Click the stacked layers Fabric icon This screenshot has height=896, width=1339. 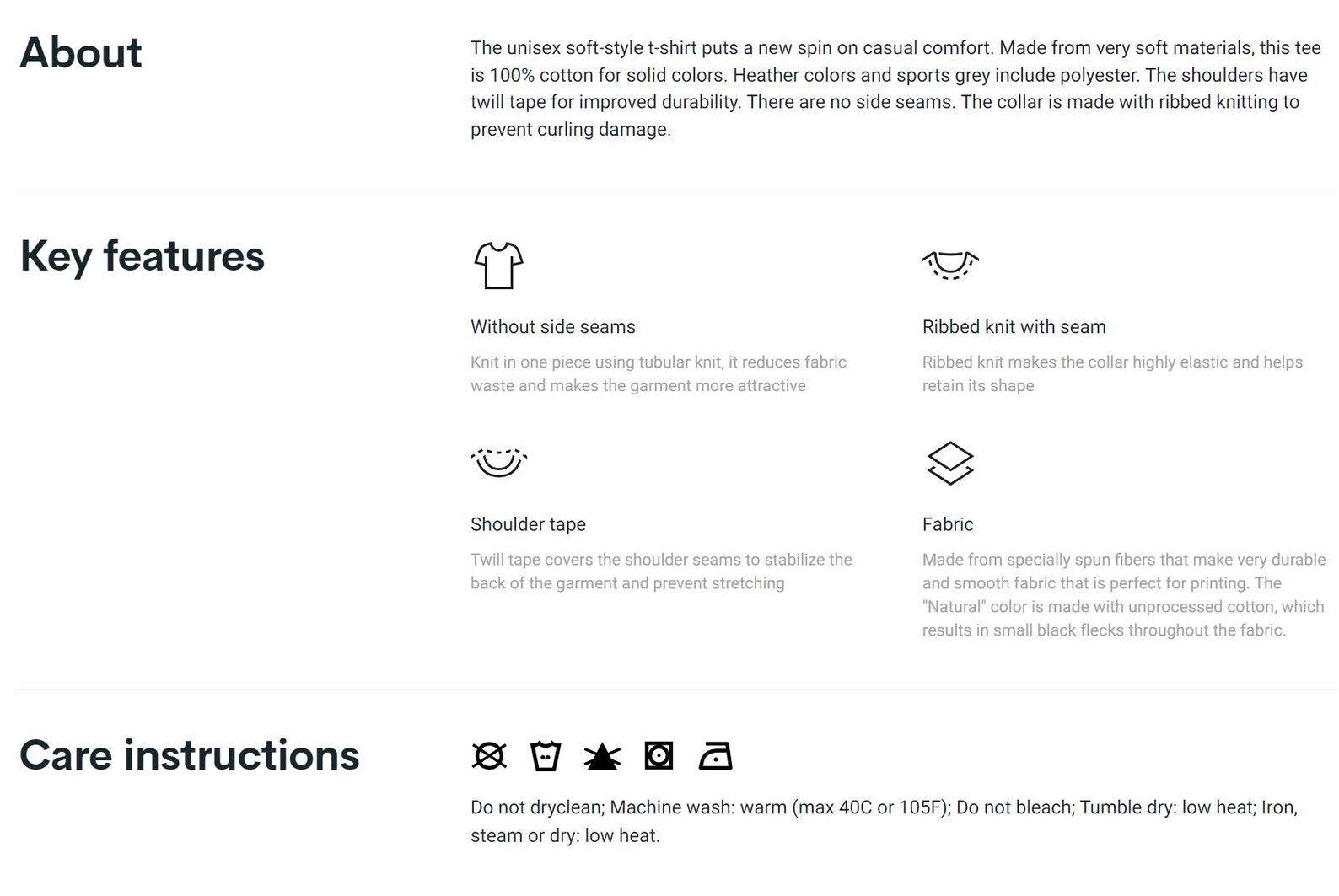tap(950, 463)
